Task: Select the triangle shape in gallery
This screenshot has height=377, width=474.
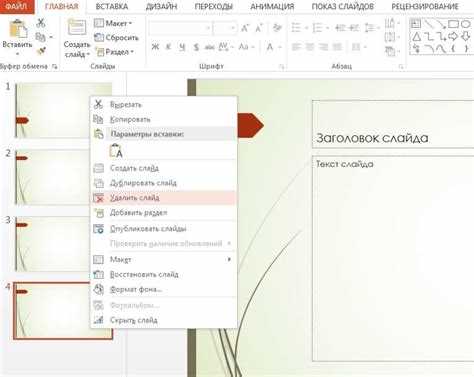Action: [x=417, y=37]
